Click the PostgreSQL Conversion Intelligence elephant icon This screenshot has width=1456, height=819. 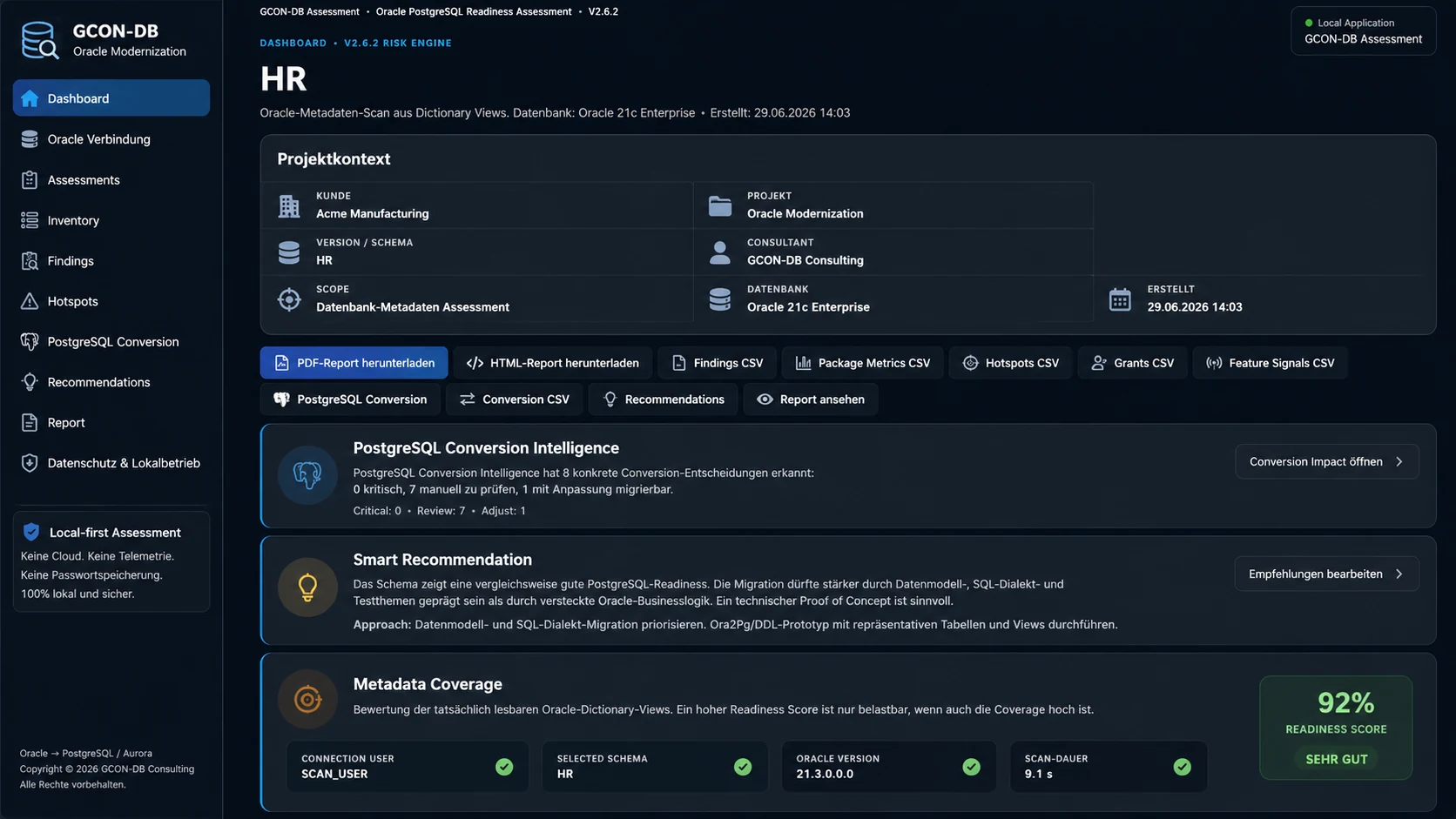click(307, 475)
